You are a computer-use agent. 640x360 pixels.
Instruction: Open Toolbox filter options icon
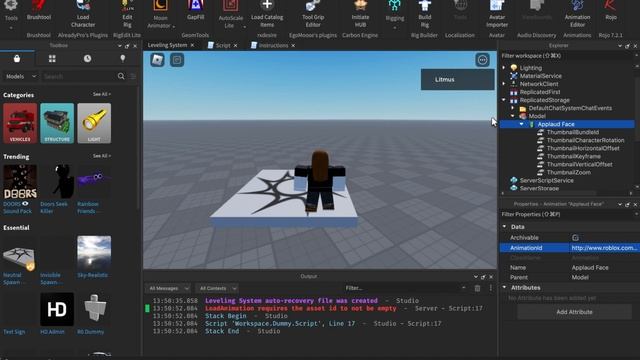(x=133, y=76)
